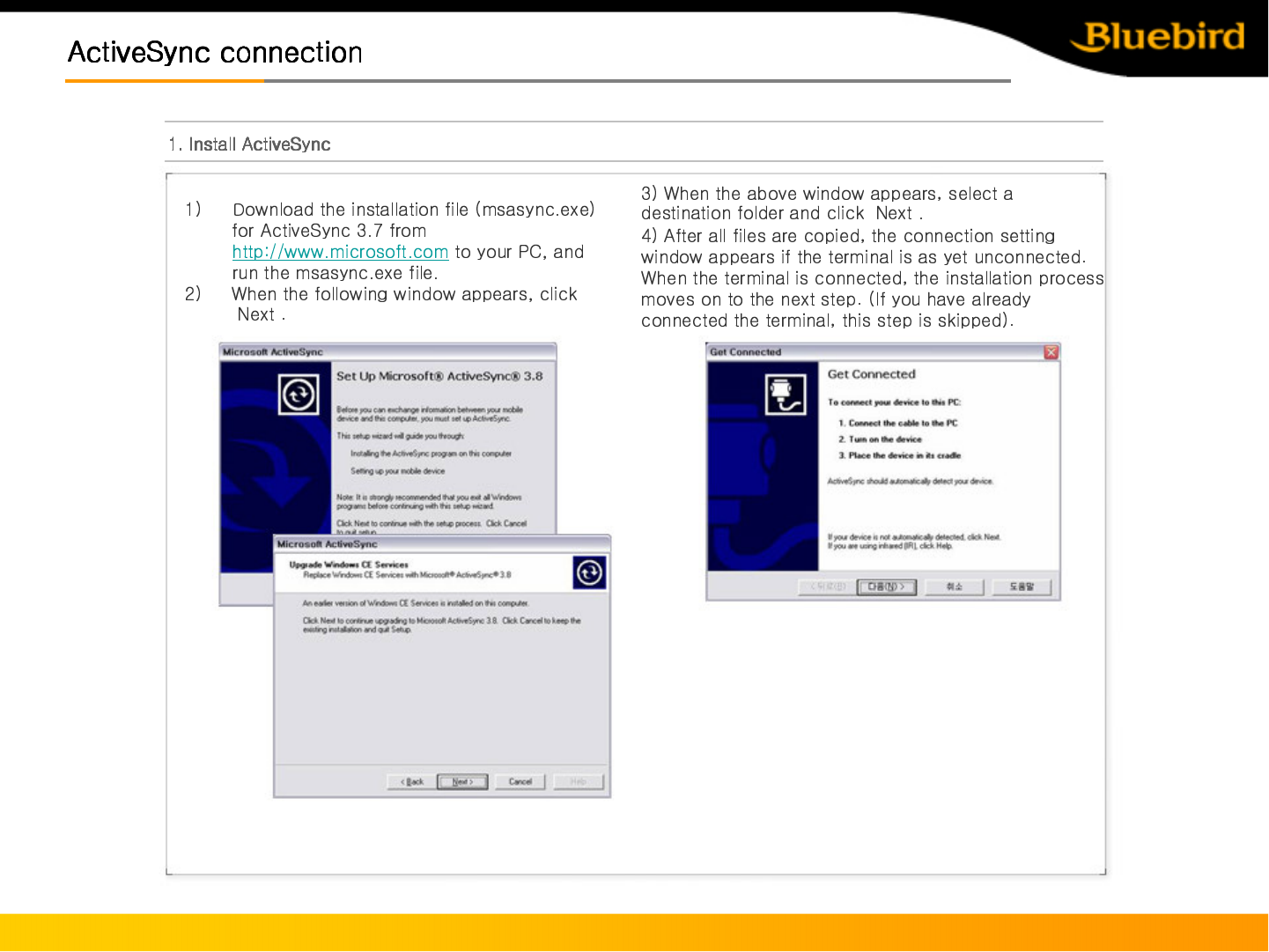Click '2. Turn on the device' text

pos(880,439)
